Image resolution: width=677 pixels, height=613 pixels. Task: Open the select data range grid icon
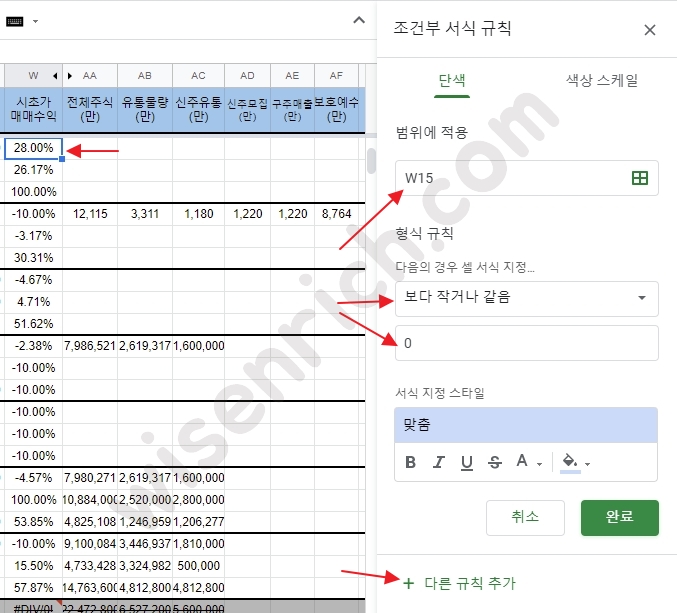pos(639,178)
